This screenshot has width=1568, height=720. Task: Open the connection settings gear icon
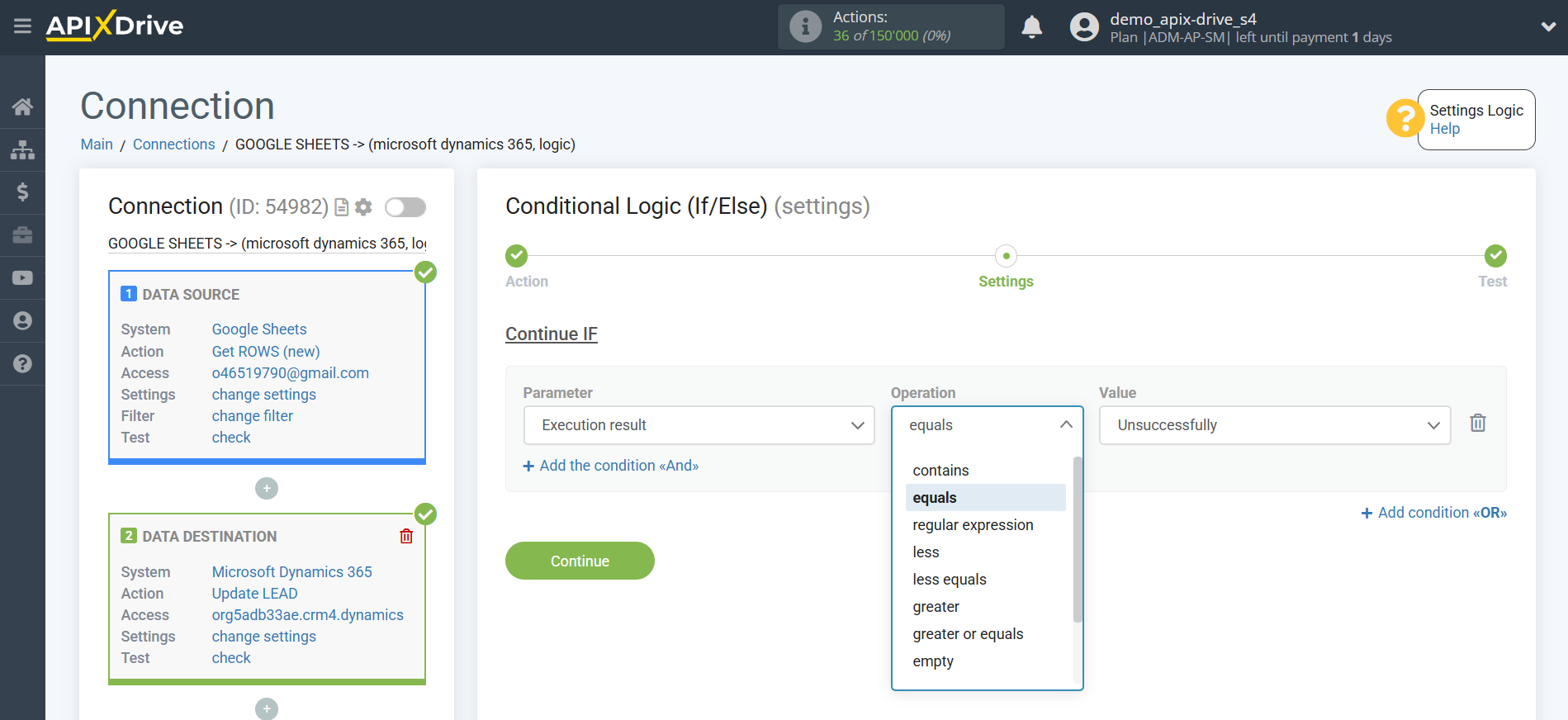[363, 207]
